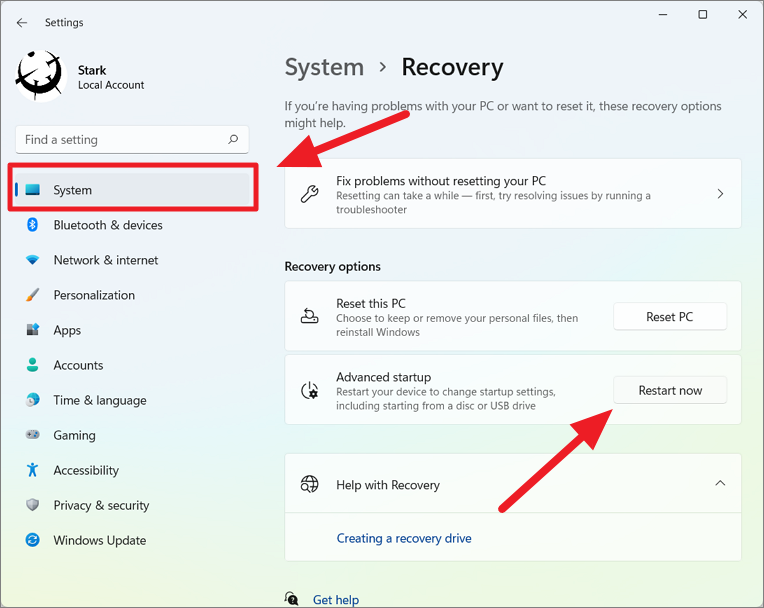Open the Fix problems without resetting chevron

(x=720, y=194)
